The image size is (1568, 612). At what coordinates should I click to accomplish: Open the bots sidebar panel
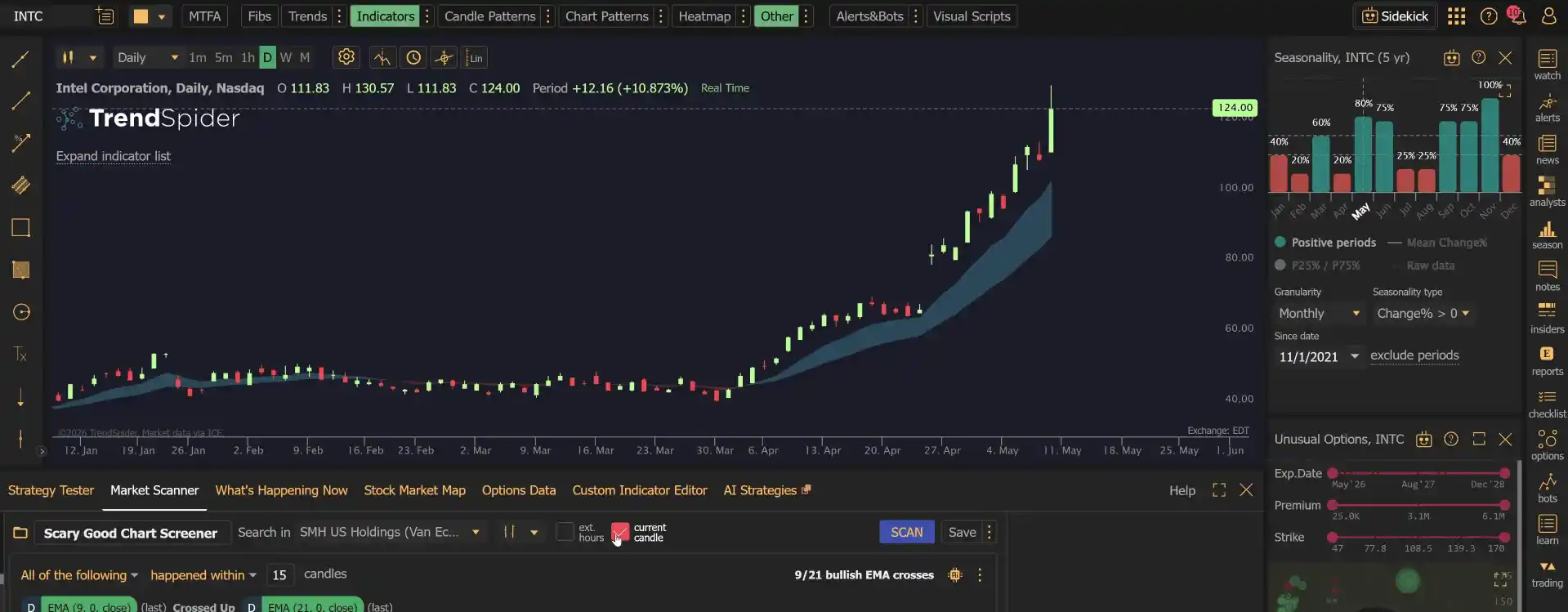click(1547, 488)
